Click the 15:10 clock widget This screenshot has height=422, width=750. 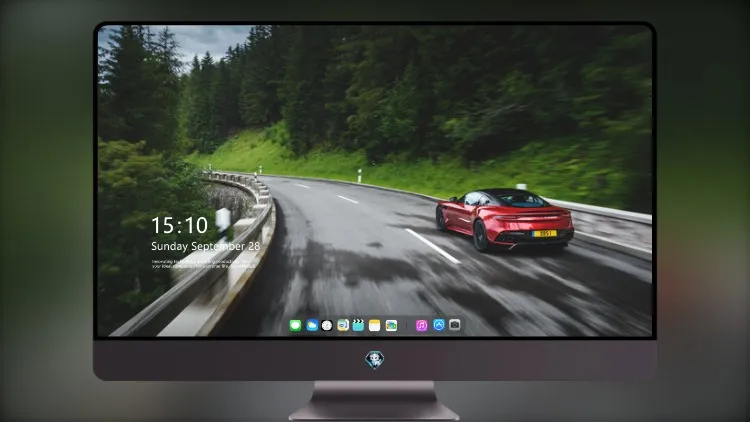[179, 225]
